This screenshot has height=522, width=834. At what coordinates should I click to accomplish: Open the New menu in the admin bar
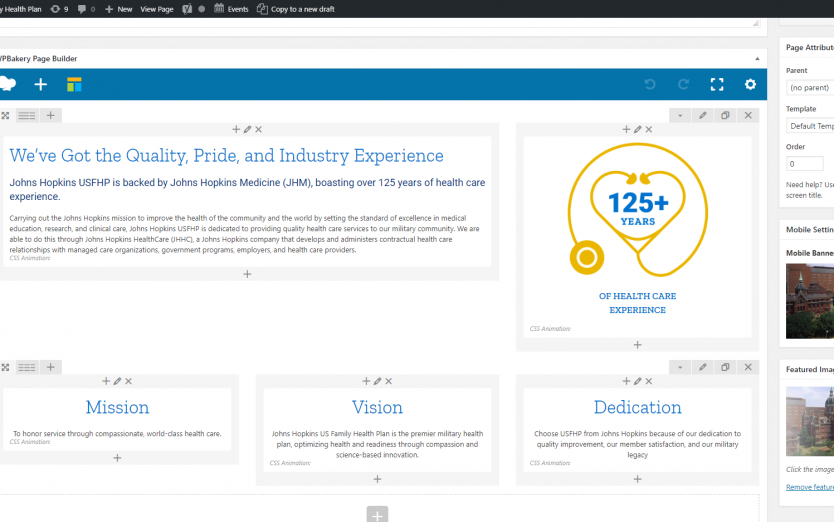pyautogui.click(x=118, y=9)
